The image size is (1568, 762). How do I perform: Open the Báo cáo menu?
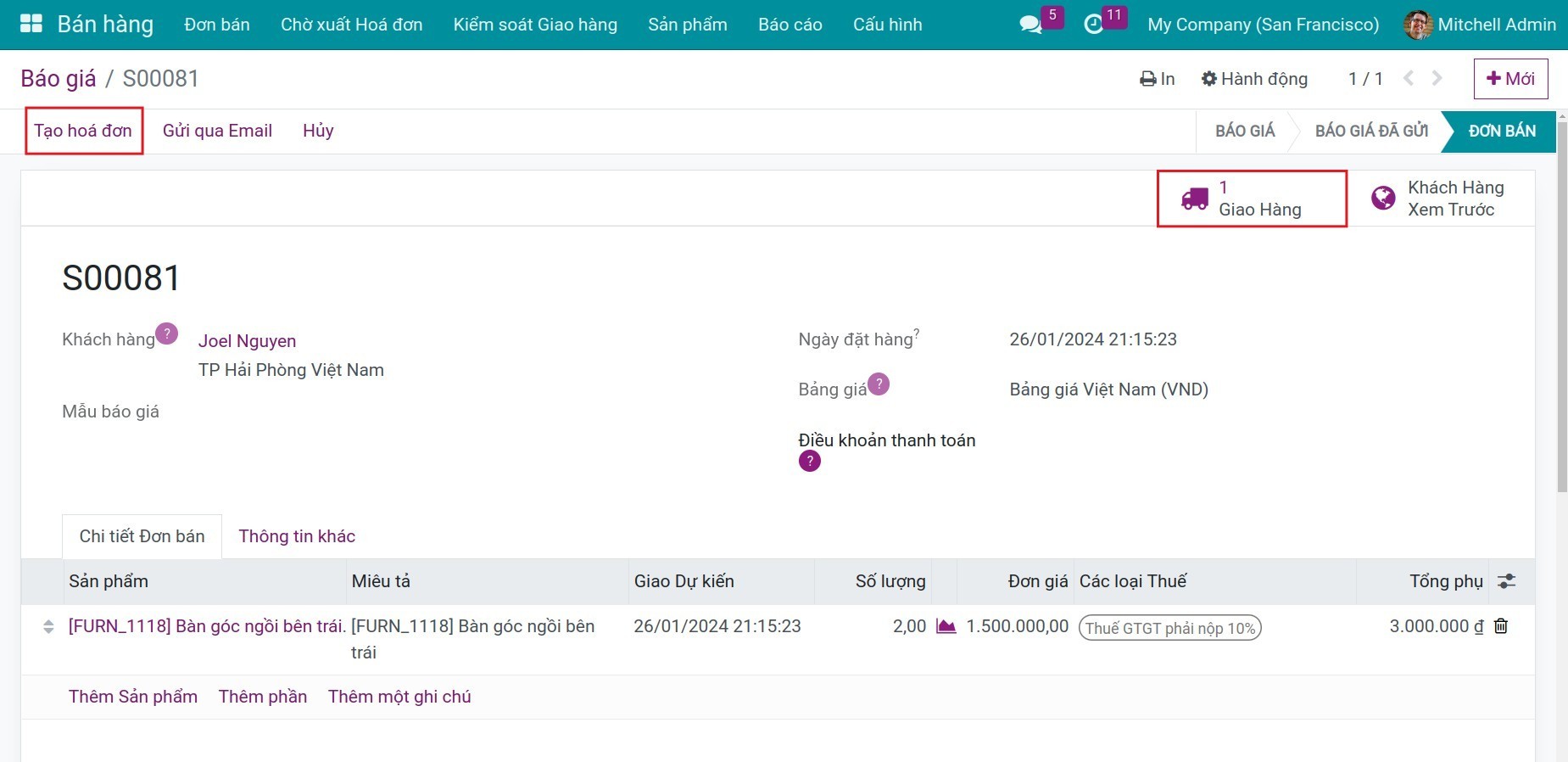click(790, 25)
